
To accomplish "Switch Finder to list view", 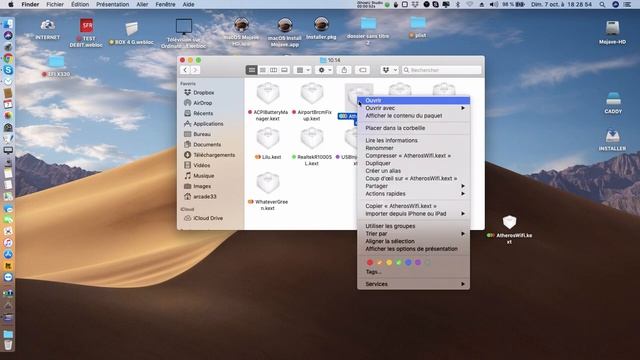I will [263, 70].
